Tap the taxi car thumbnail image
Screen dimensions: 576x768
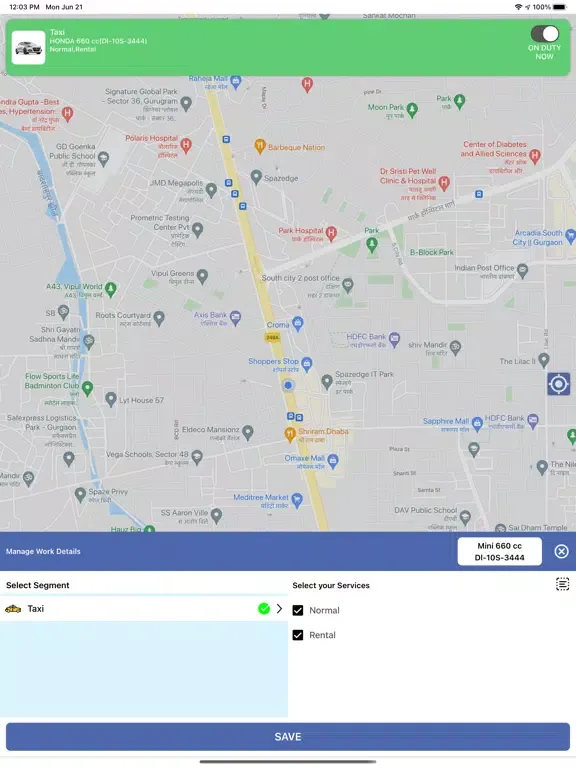(x=28, y=48)
